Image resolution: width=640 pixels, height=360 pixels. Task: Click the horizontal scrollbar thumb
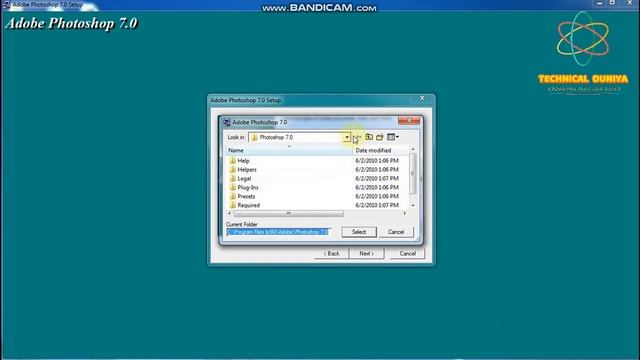(289, 213)
